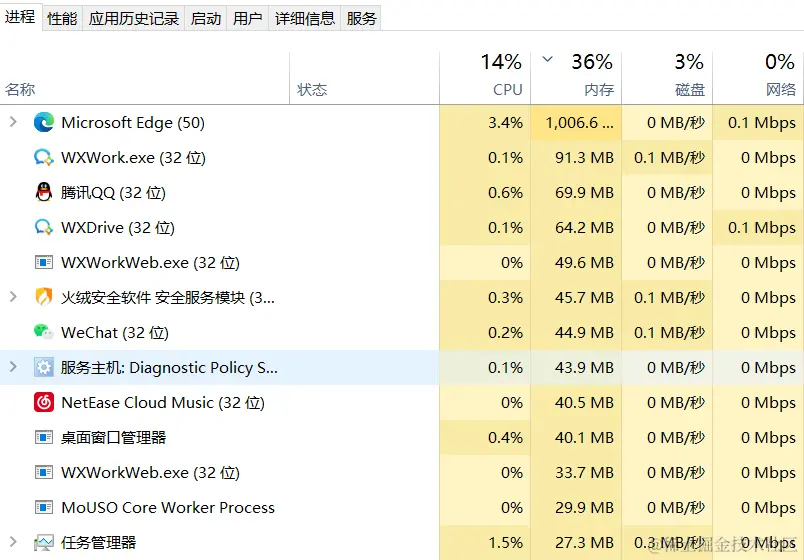Click the 桌面窗口管理器 process icon
The height and width of the screenshot is (560, 804).
44,437
